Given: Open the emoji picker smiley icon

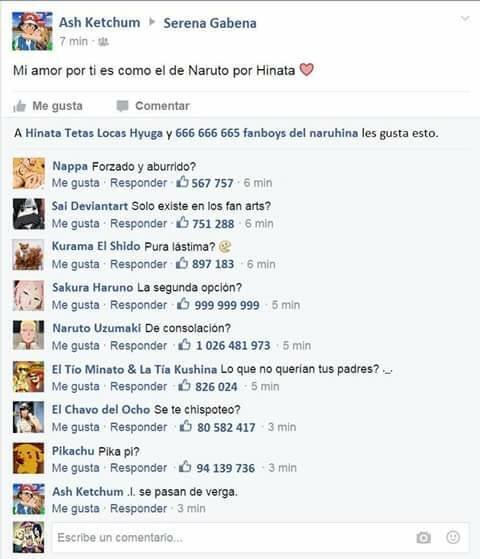Looking at the screenshot, I should coord(453,537).
